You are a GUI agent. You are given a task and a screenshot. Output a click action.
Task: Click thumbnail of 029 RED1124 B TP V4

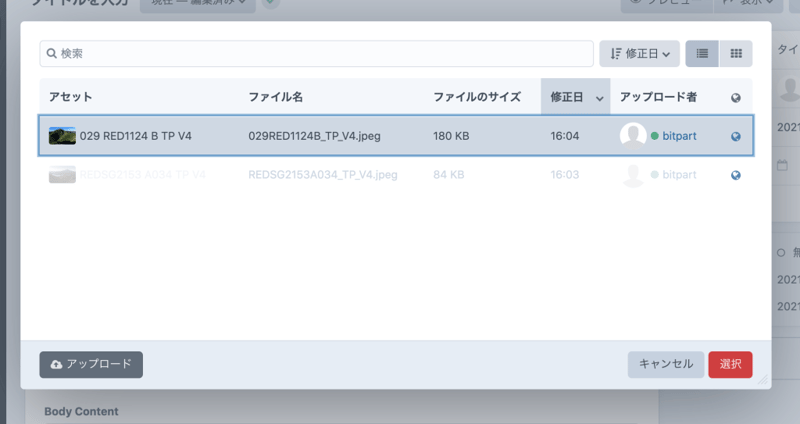pyautogui.click(x=62, y=136)
